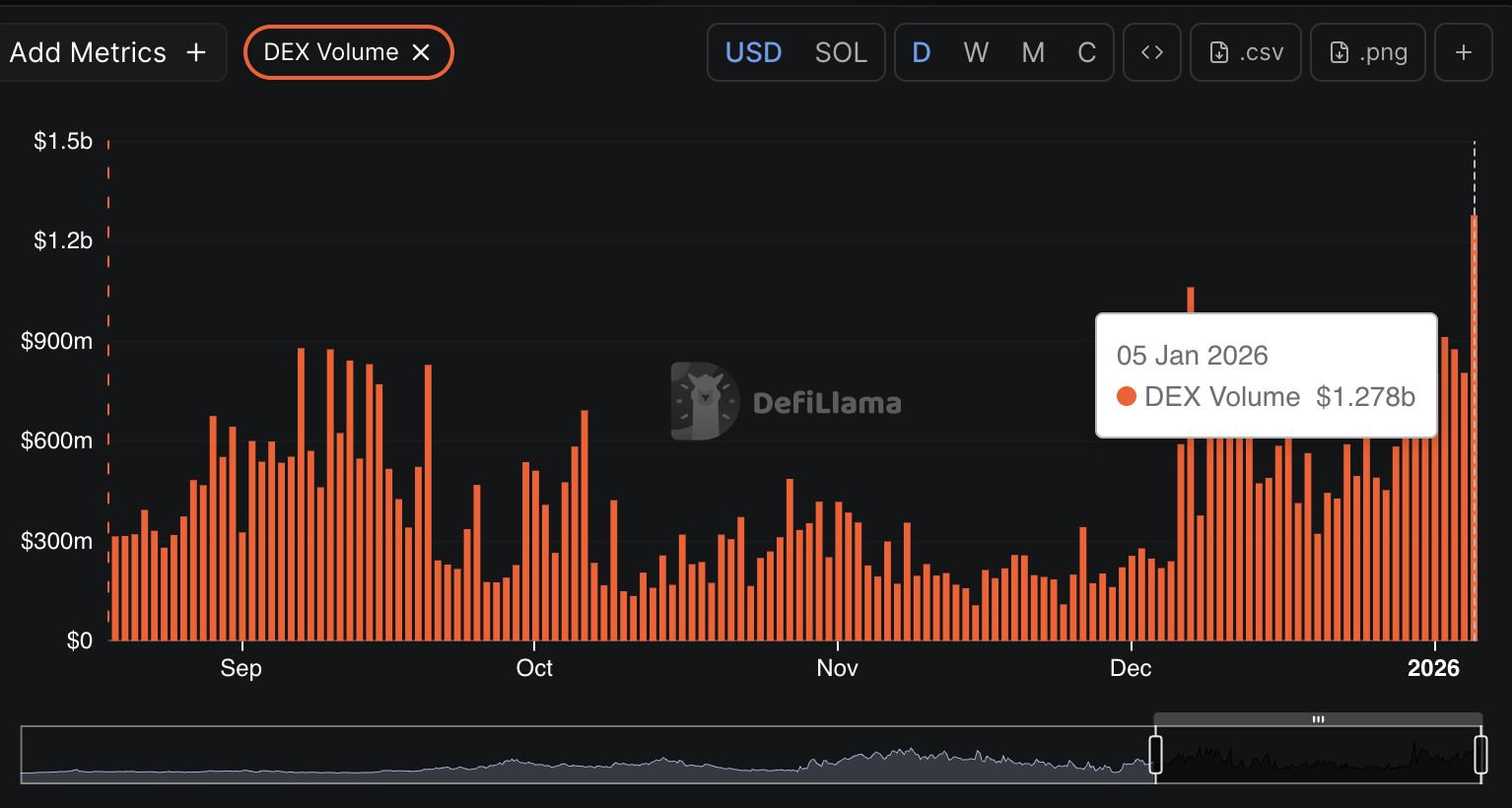Click the right handle of the range selector
The image size is (1512, 808).
[1480, 754]
